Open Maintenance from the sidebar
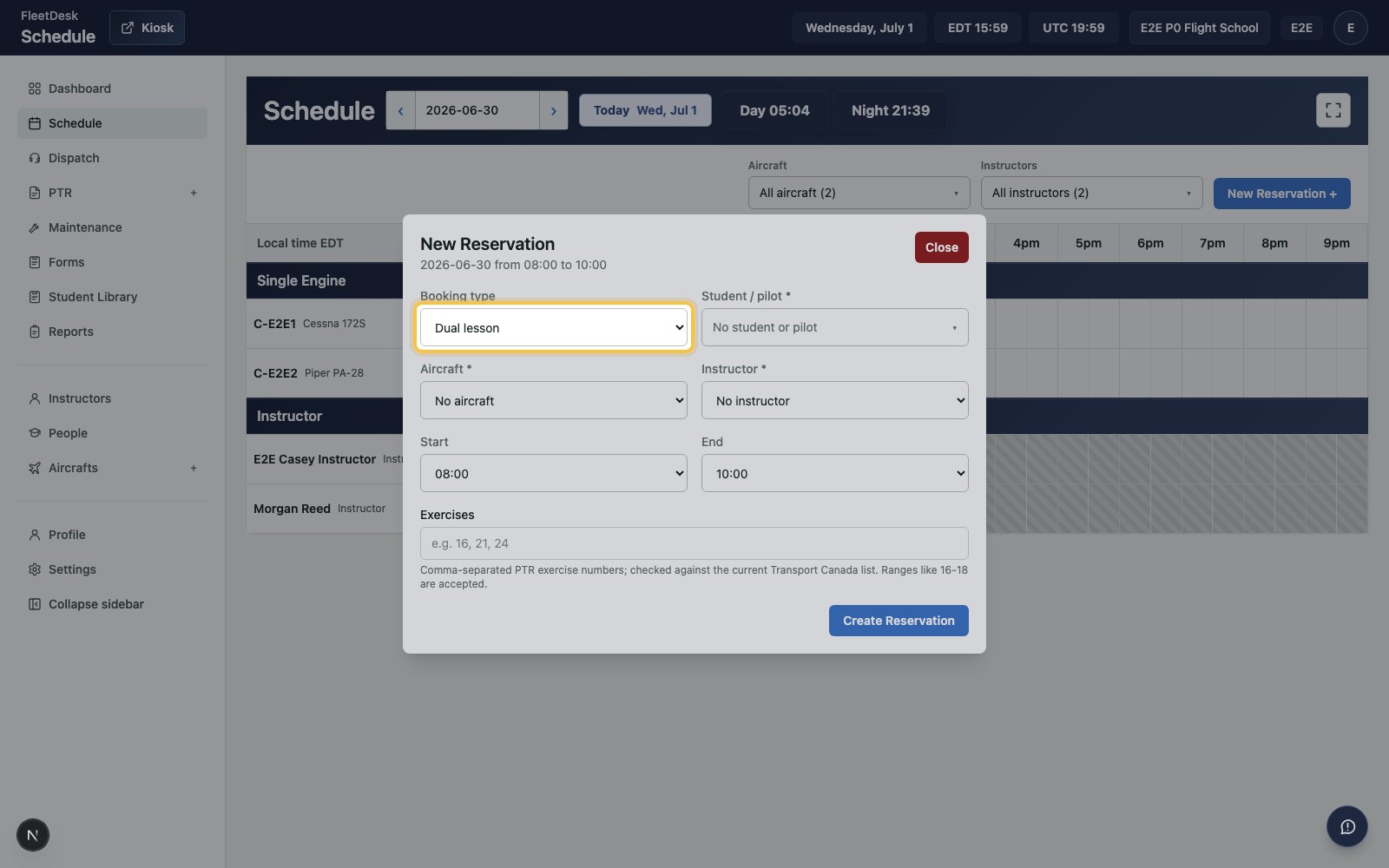Screen dimensions: 1389x868 point(112,227)
